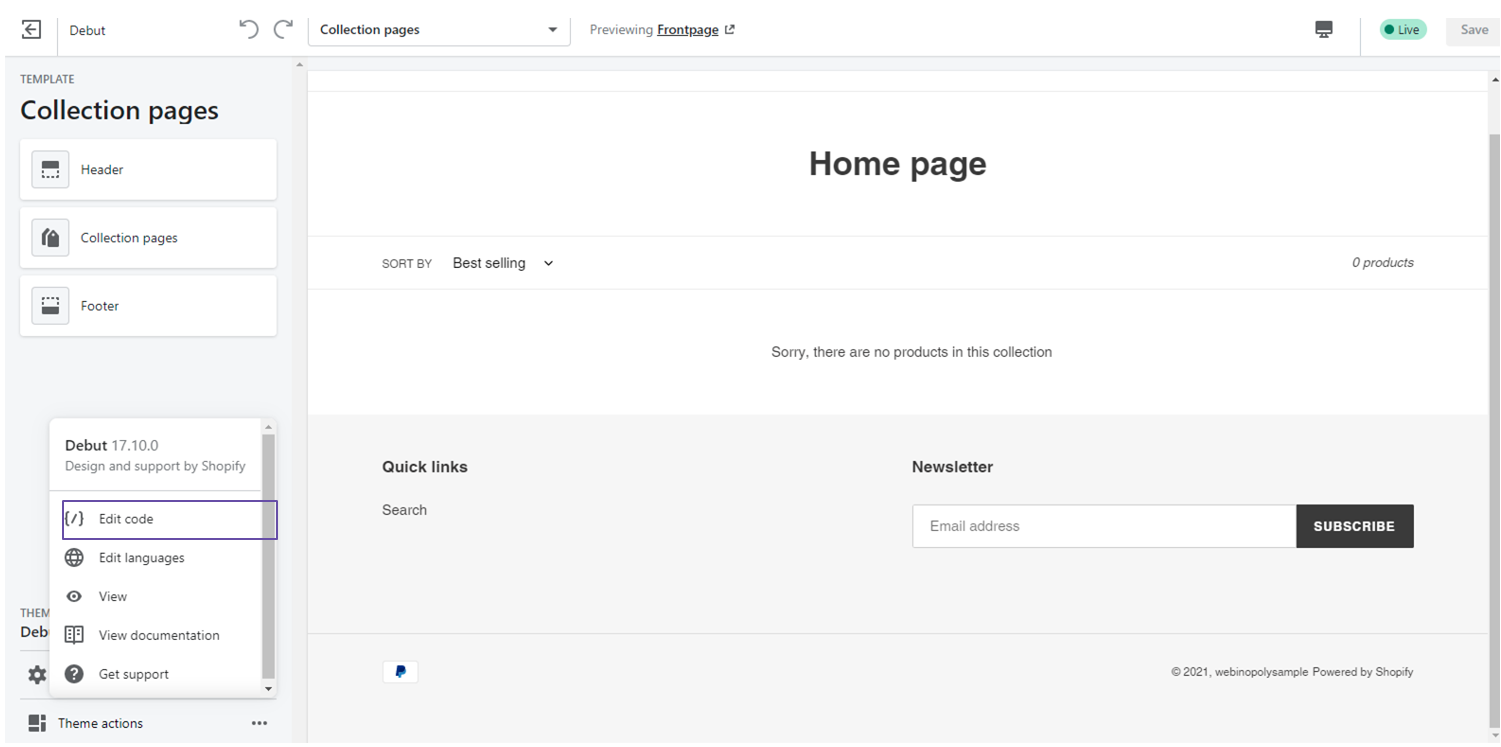The width and height of the screenshot is (1501, 747).
Task: Click the redo arrow icon
Action: [x=283, y=30]
